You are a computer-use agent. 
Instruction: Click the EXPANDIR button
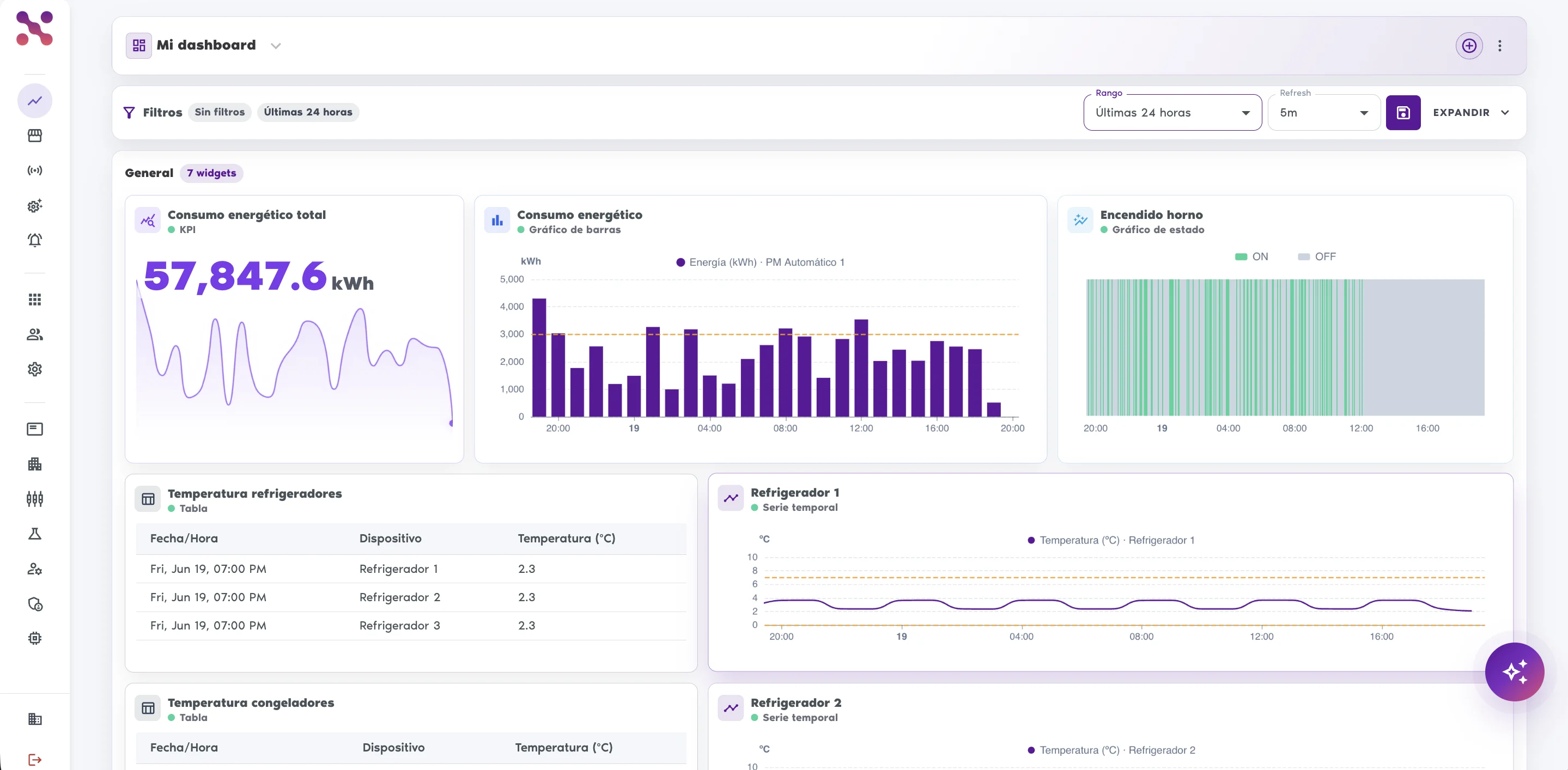pos(1470,113)
